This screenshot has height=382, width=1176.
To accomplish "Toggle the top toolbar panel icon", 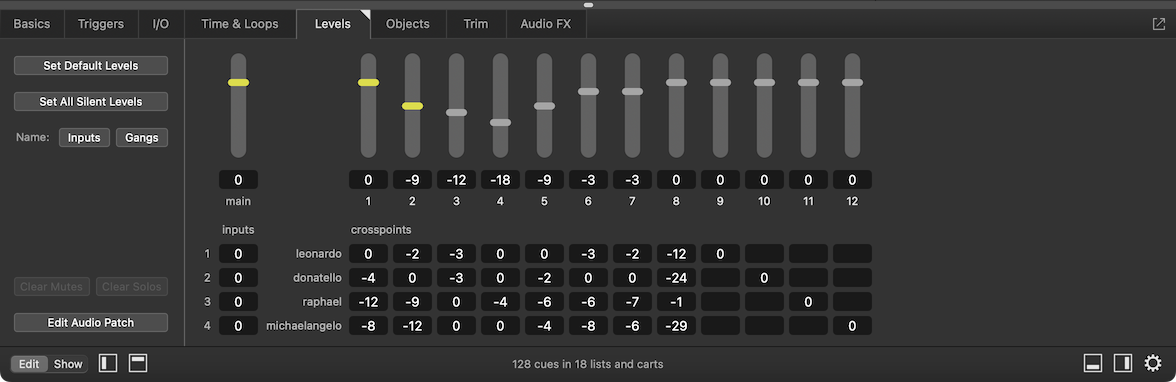I will point(138,364).
